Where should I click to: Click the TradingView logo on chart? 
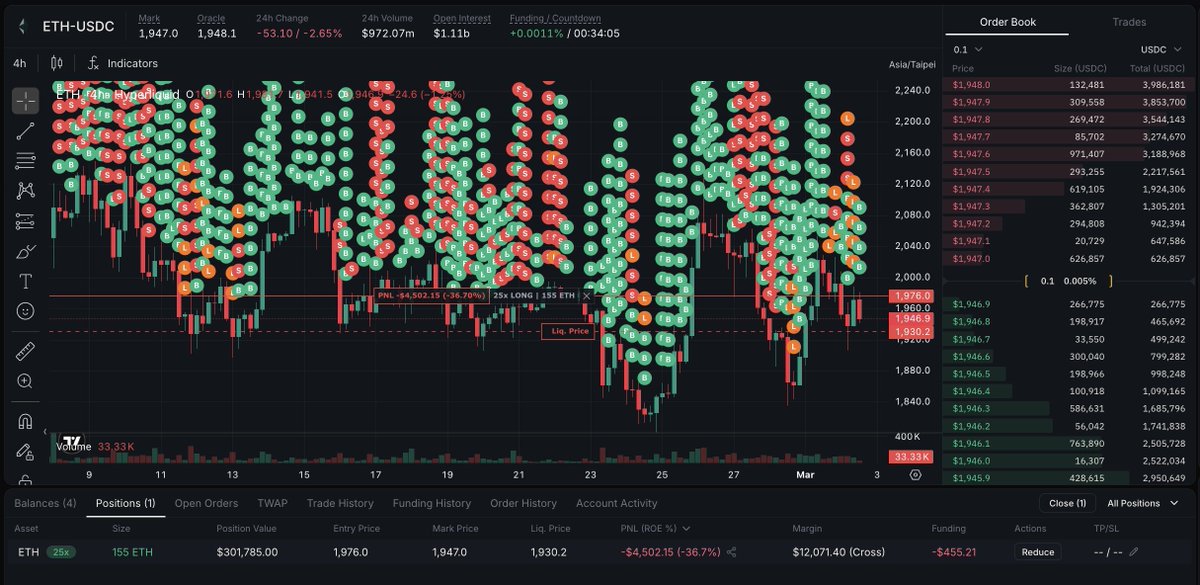pyautogui.click(x=71, y=440)
